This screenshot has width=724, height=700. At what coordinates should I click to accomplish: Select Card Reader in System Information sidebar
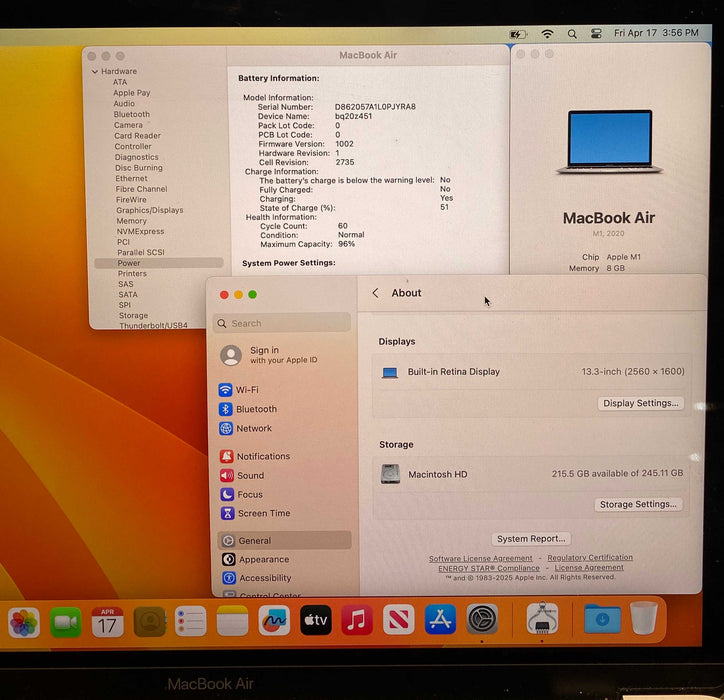coord(137,136)
